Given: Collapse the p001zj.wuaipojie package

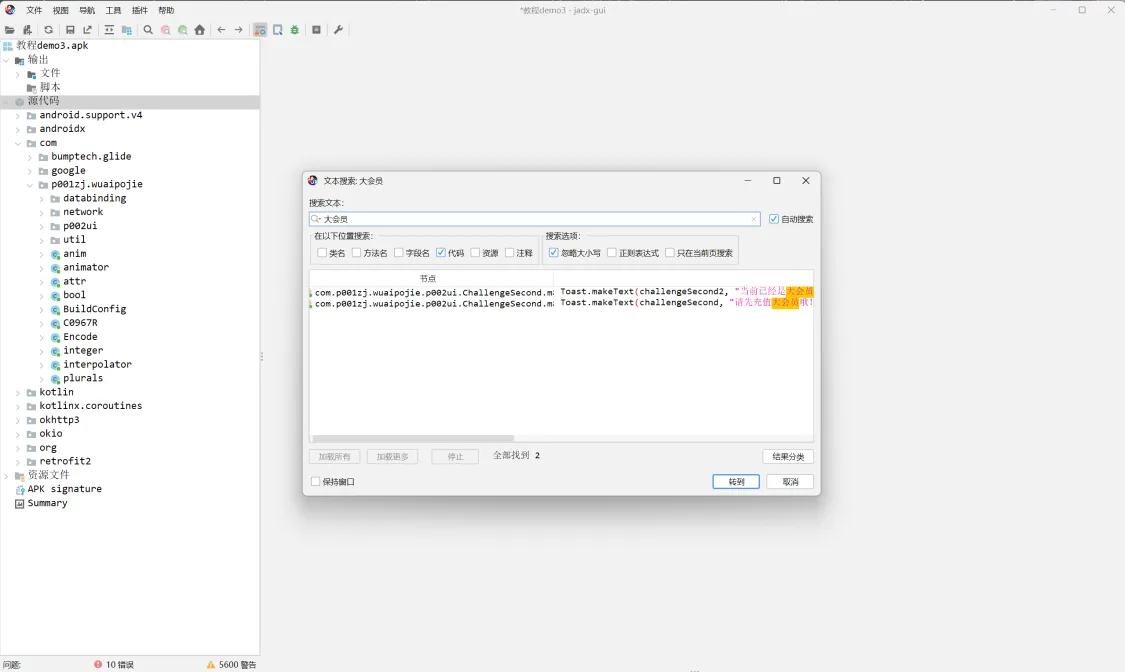Looking at the screenshot, I should pyautogui.click(x=29, y=185).
